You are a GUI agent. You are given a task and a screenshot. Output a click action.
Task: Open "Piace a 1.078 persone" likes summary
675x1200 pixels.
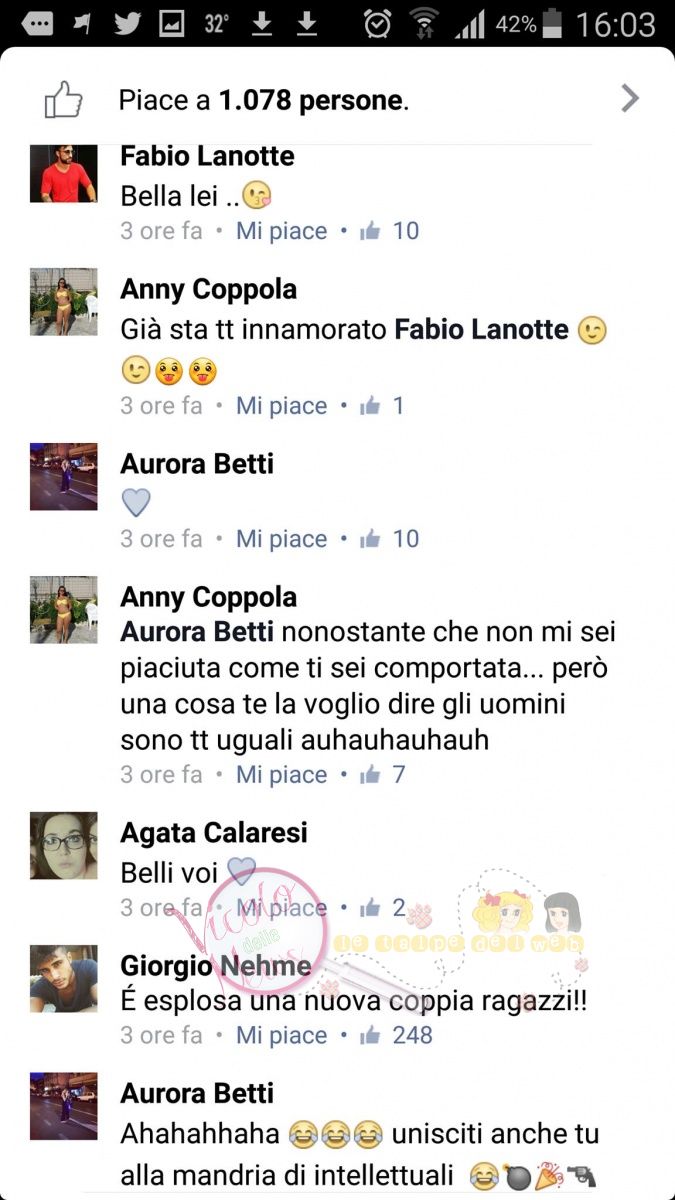[264, 100]
